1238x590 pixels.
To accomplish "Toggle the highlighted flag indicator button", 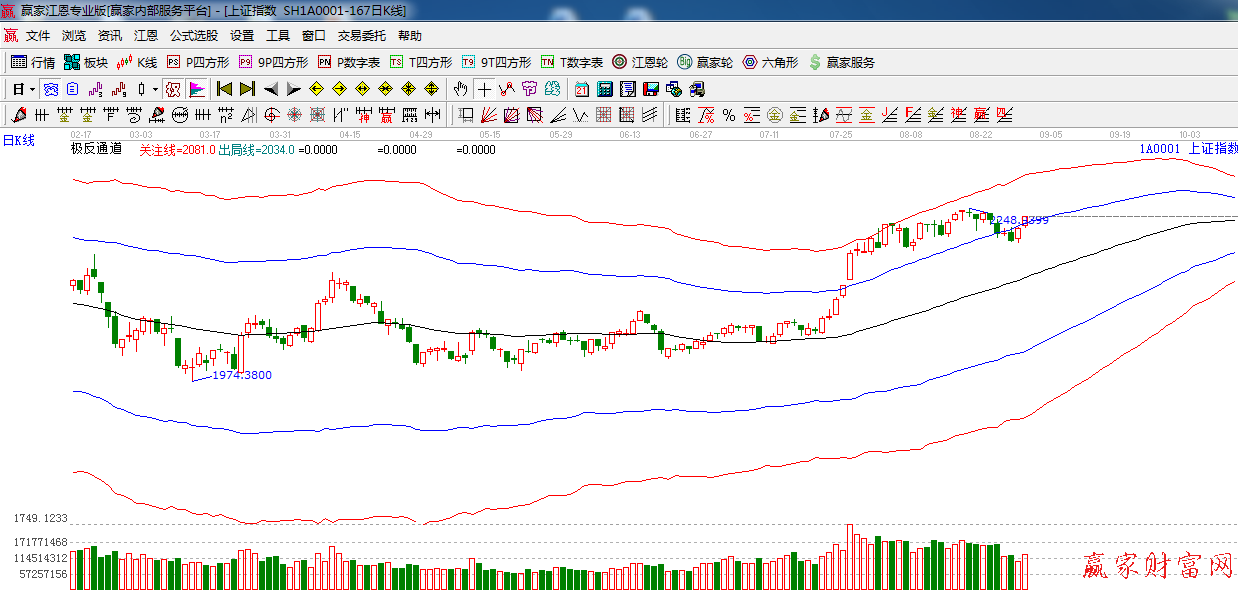I will point(196,89).
